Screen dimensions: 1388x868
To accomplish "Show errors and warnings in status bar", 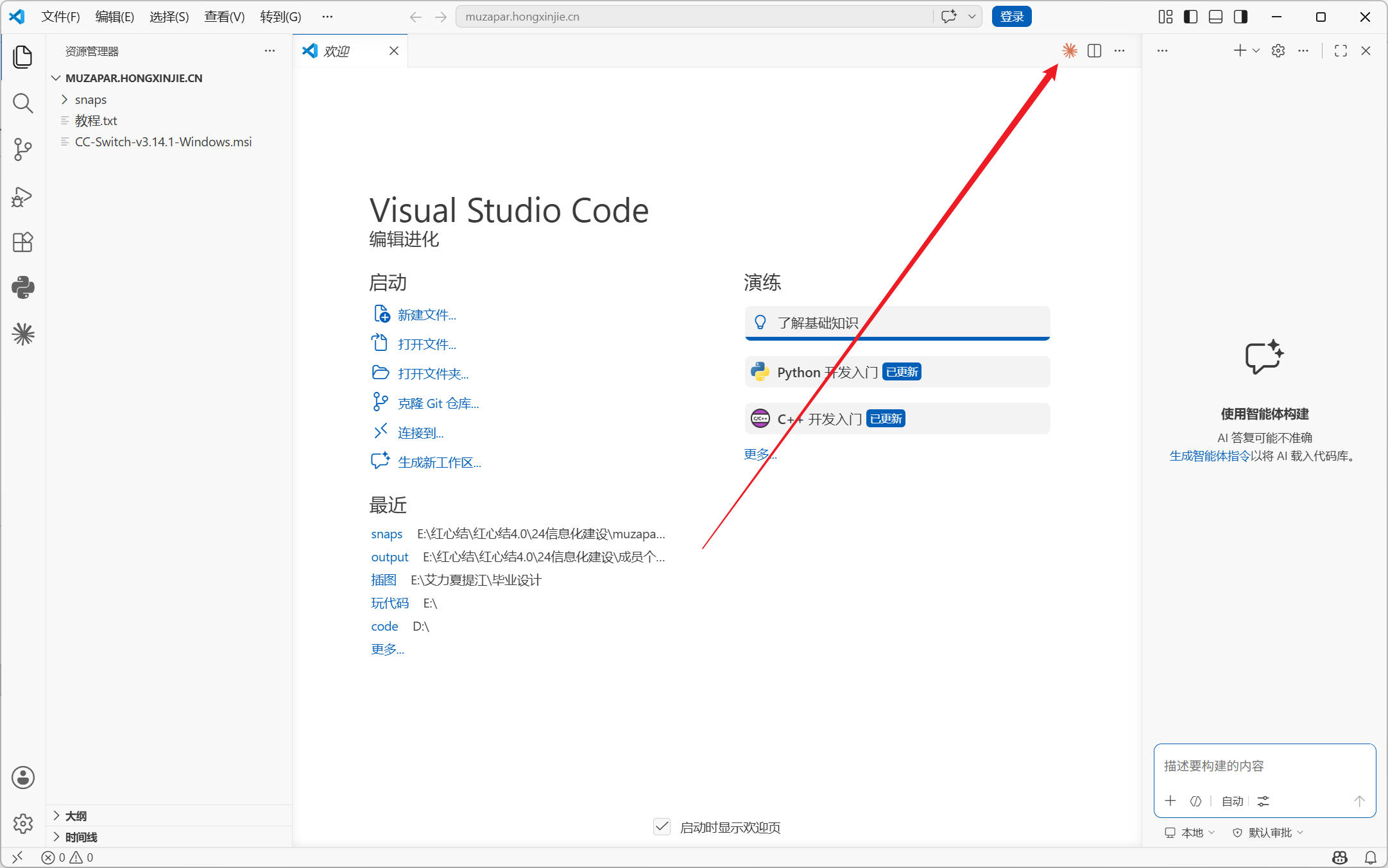I will 67,857.
